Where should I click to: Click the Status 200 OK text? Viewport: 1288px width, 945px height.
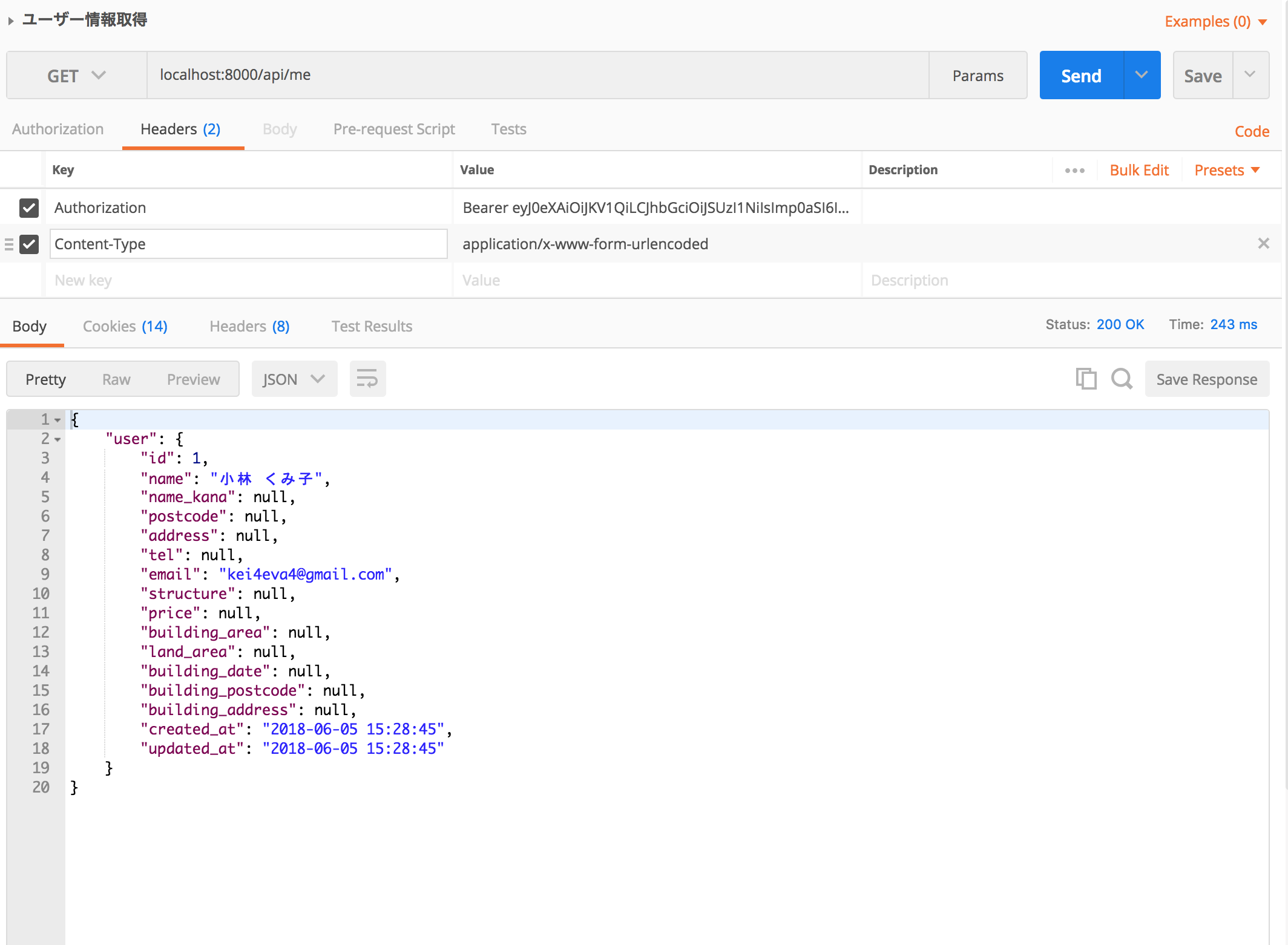[1094, 324]
